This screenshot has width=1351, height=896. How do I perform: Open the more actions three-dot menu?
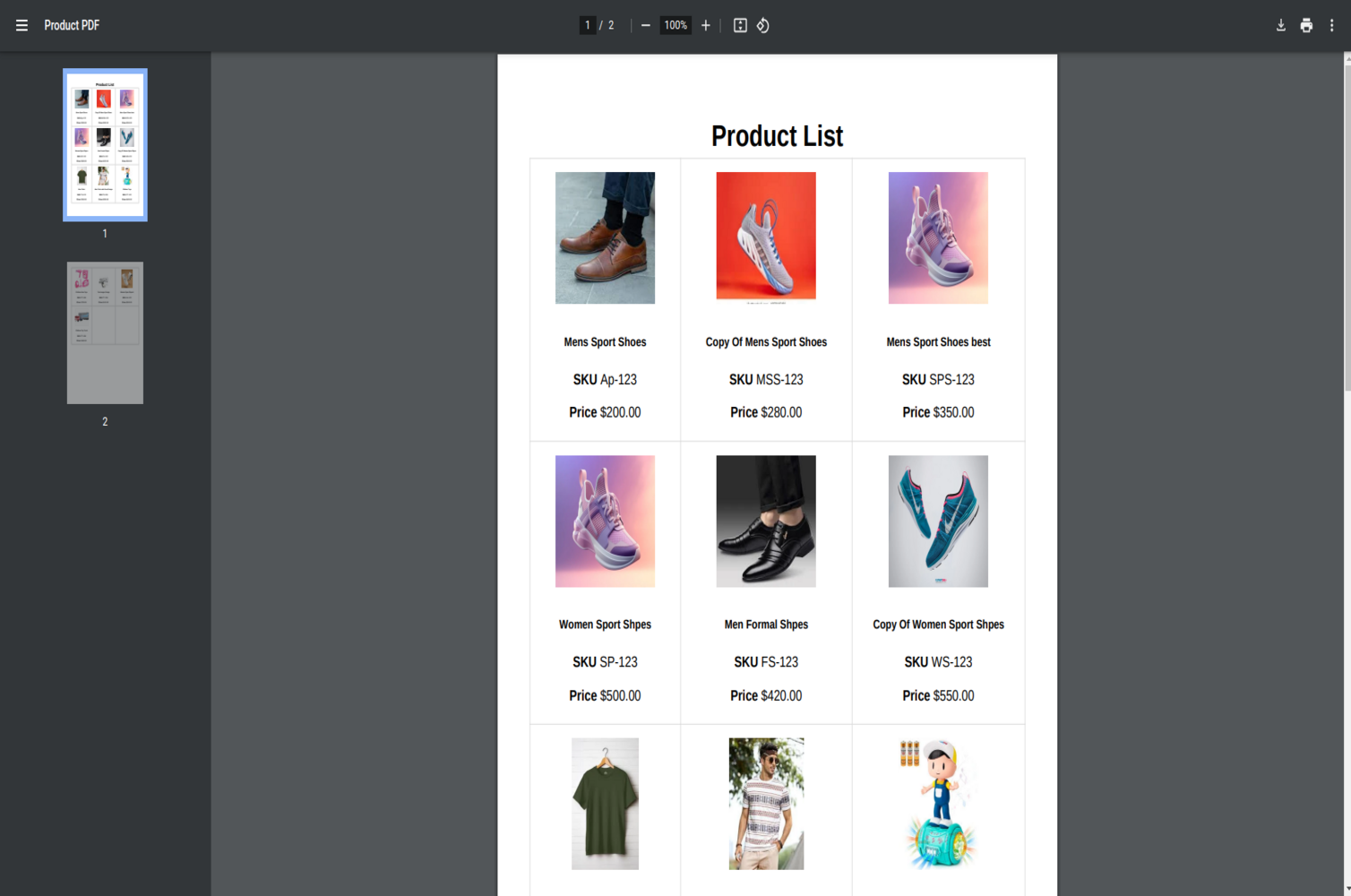(x=1331, y=25)
